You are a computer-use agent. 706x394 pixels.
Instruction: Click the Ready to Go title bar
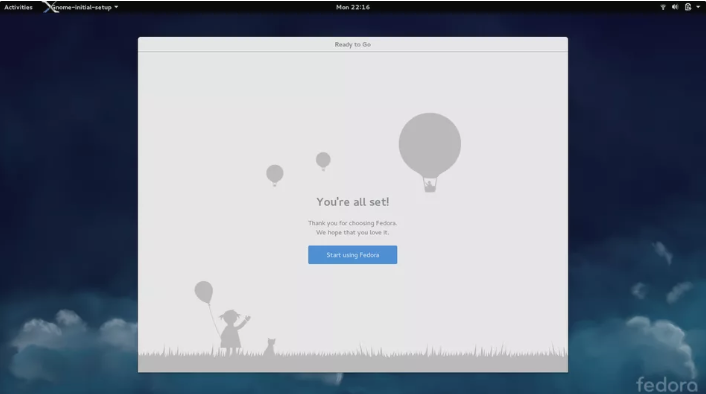353,45
